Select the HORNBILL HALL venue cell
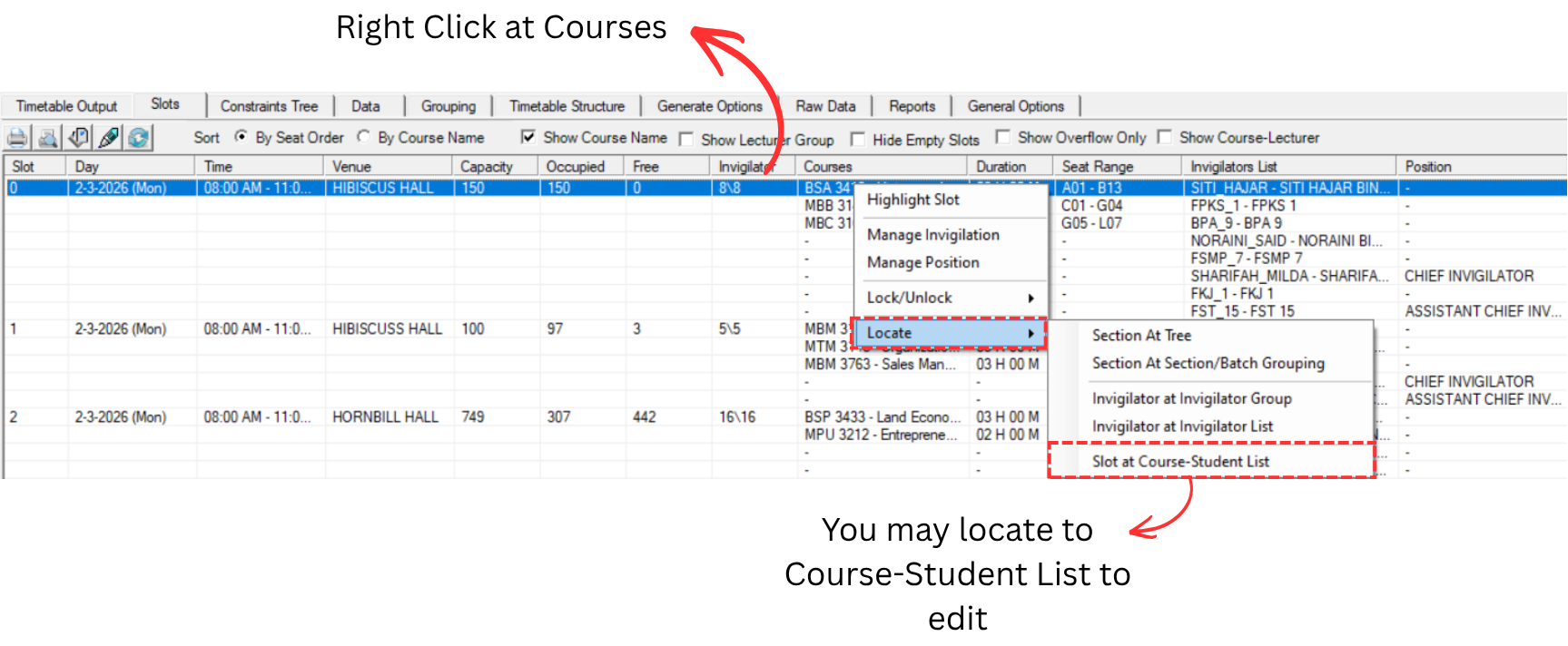1568x646 pixels. [x=390, y=416]
